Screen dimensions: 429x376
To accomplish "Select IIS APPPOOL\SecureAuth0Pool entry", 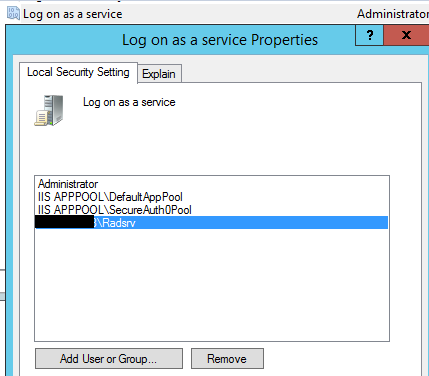I will 115,210.
